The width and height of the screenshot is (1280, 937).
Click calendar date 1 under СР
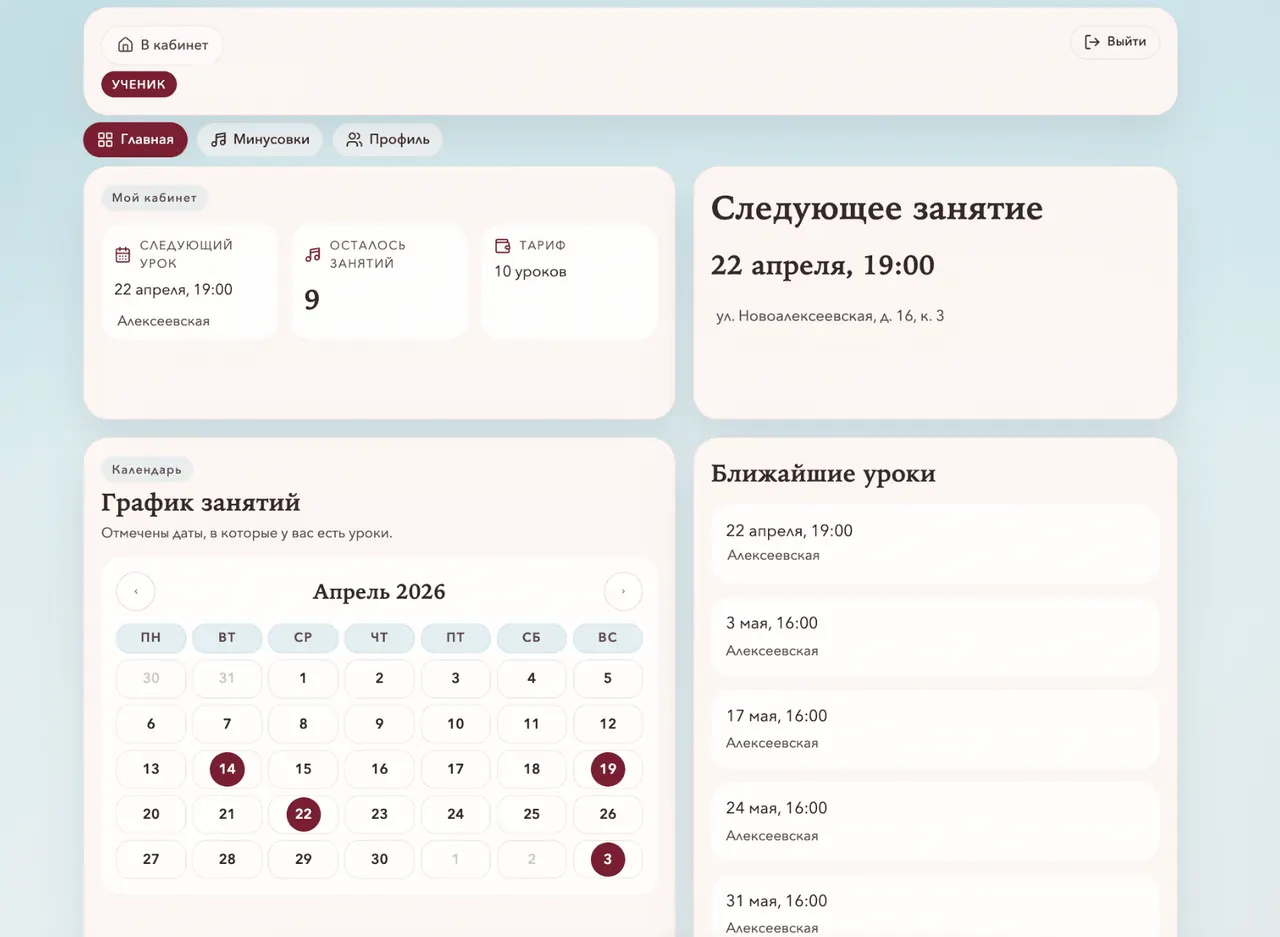point(303,678)
